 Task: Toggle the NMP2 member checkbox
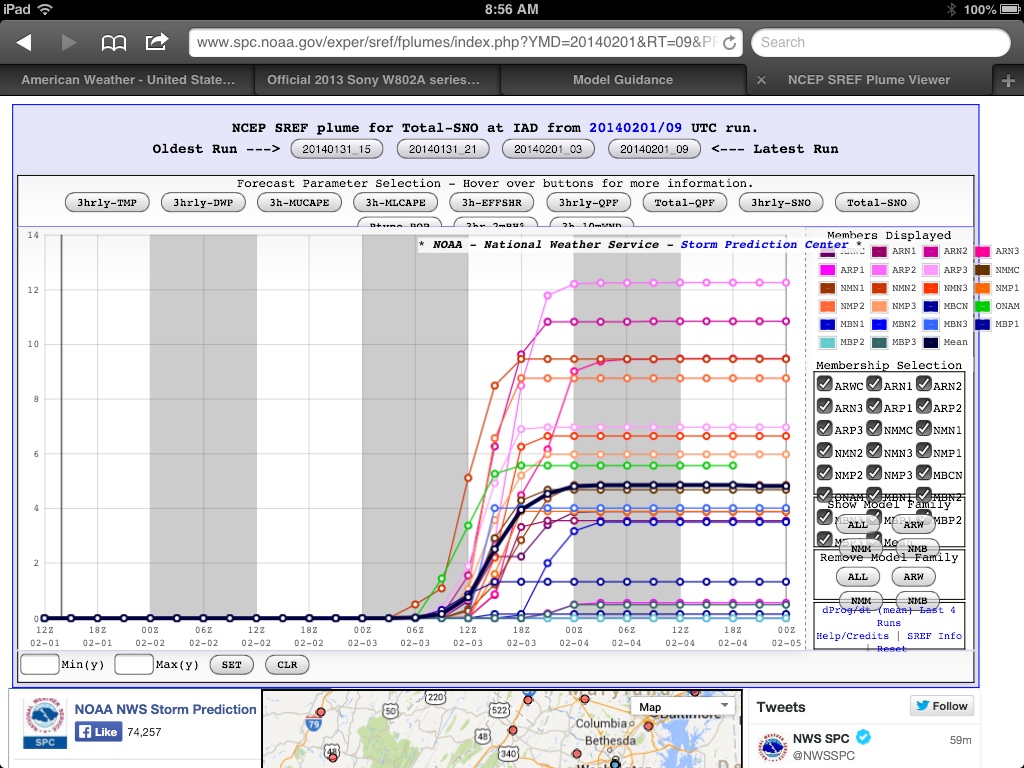pyautogui.click(x=824, y=473)
